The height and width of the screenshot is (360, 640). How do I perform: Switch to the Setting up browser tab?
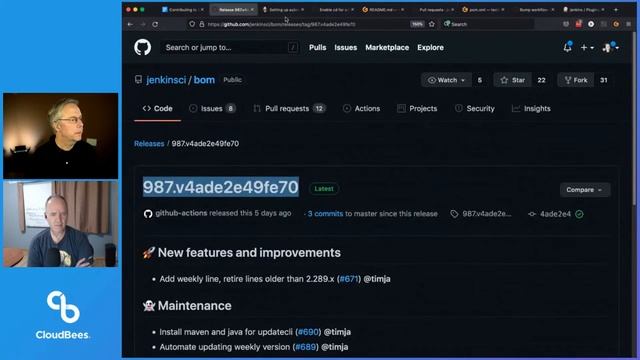(x=284, y=9)
